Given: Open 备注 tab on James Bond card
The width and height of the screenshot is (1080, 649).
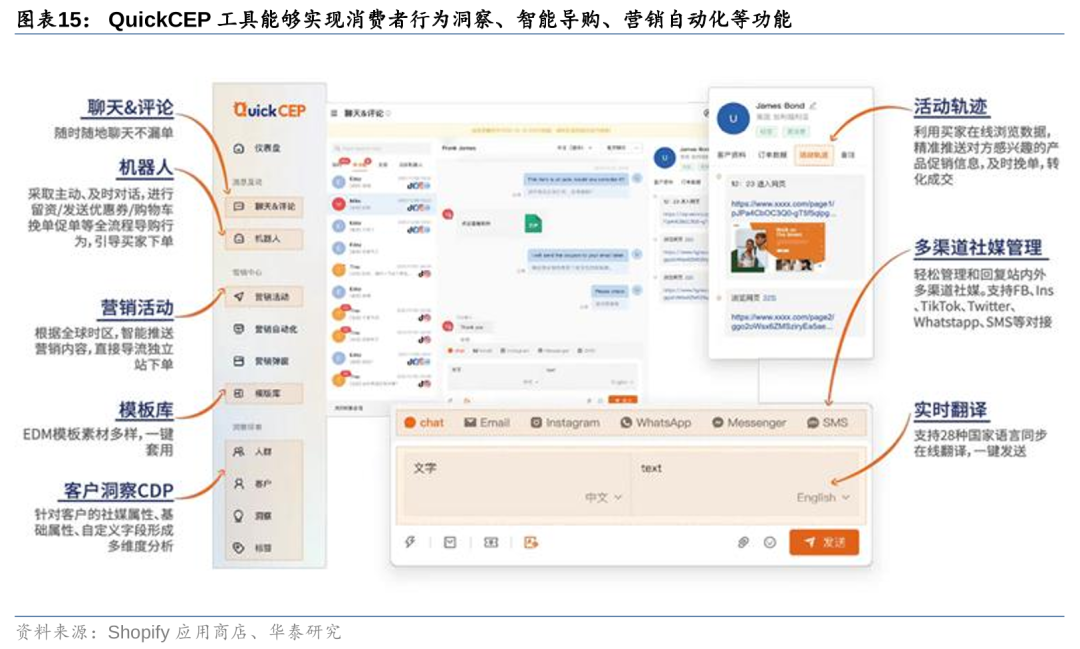Looking at the screenshot, I should click(848, 155).
